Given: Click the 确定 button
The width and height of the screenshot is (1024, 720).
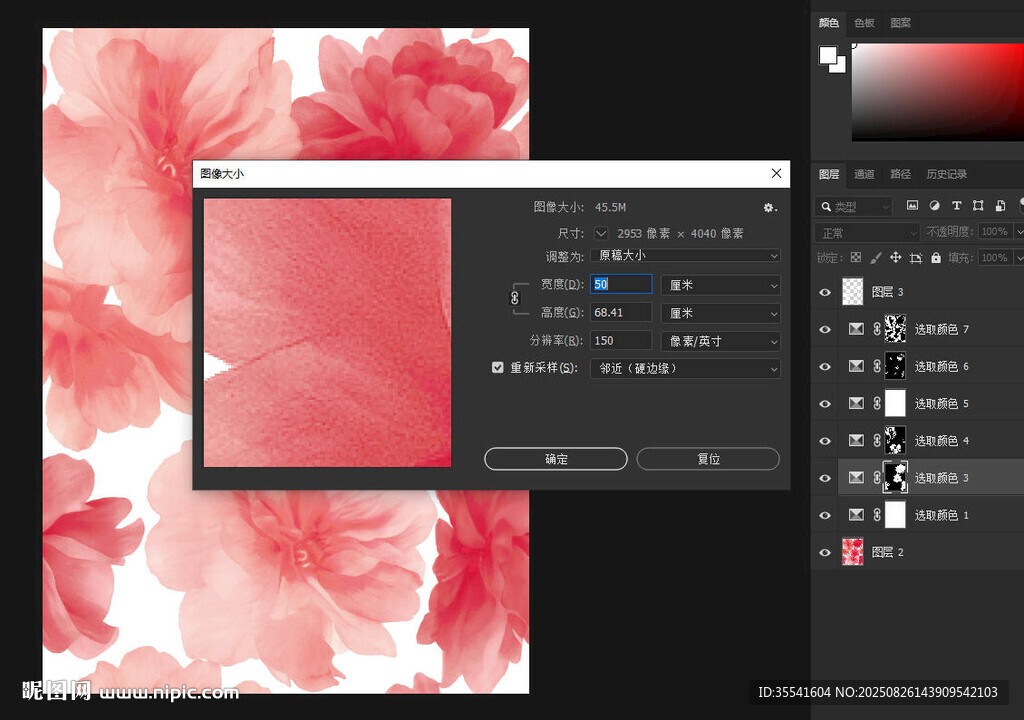Looking at the screenshot, I should click(556, 459).
